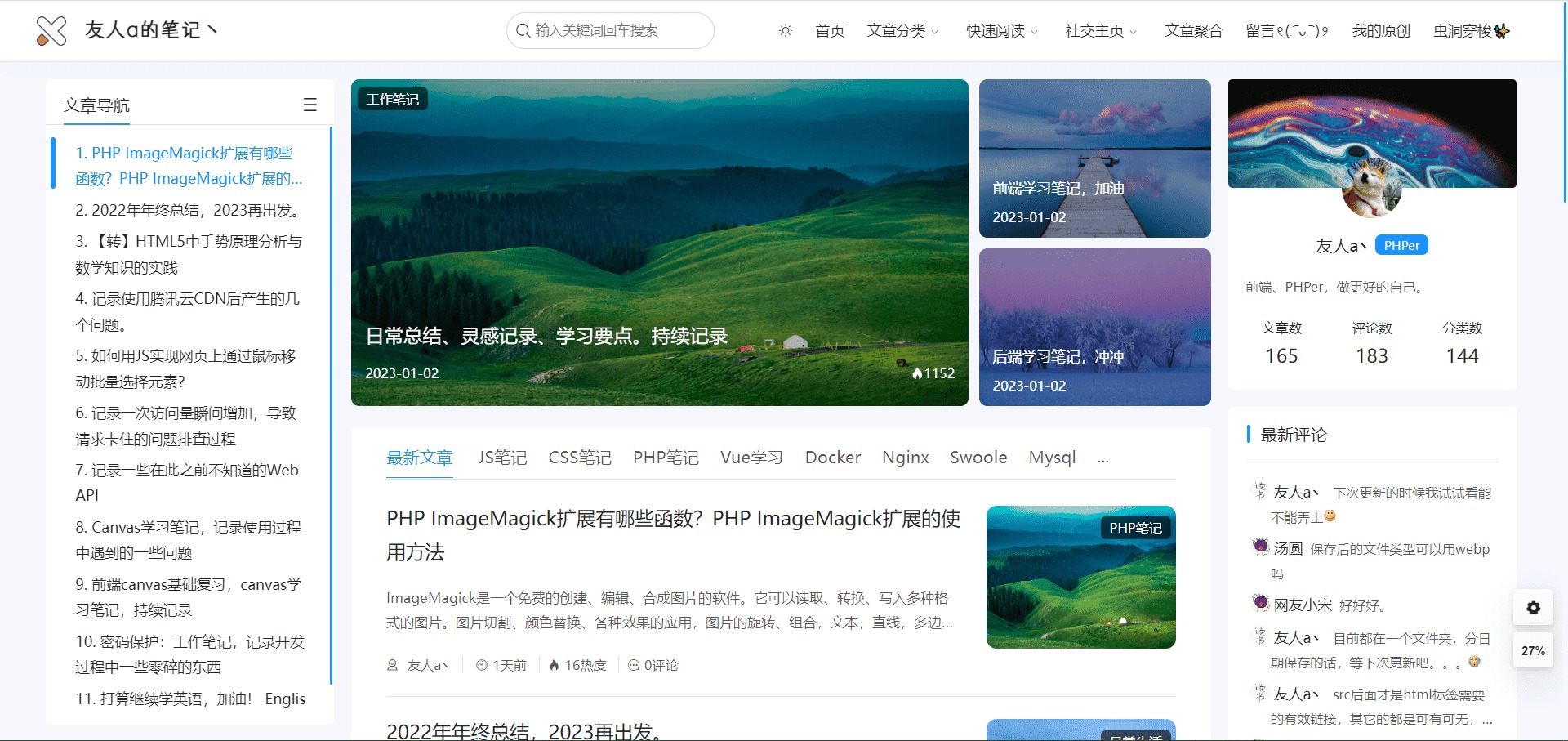Image resolution: width=1568 pixels, height=741 pixels.
Task: Click the author icon beside 友人a丶
Action: [x=392, y=665]
